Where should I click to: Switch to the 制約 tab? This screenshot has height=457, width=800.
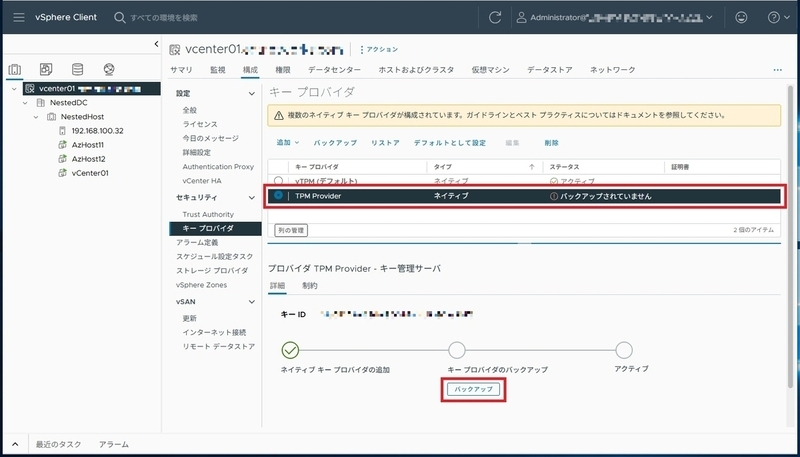click(x=310, y=286)
